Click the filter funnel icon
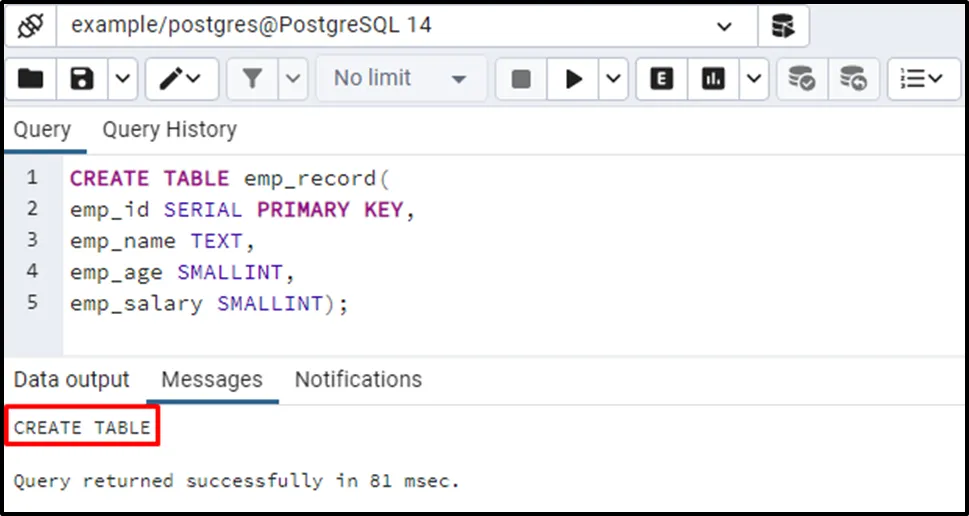This screenshot has width=969, height=516. click(253, 78)
